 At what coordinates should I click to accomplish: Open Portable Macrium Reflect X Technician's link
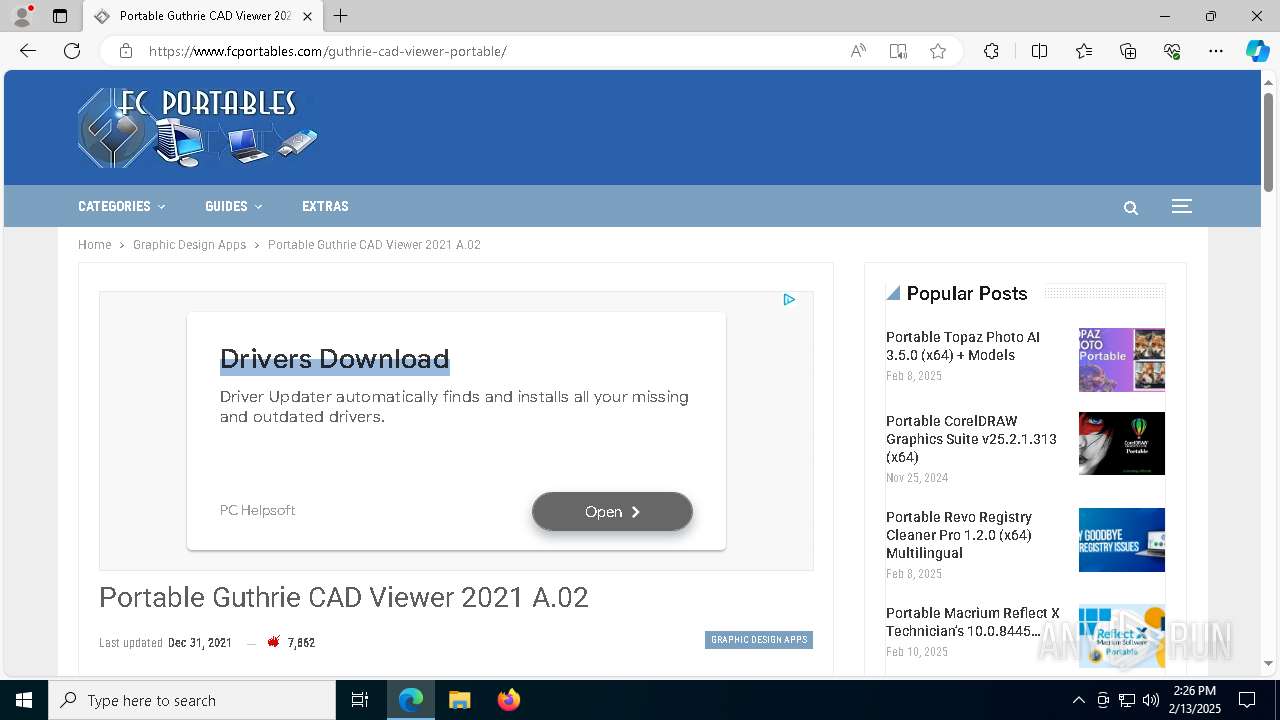click(x=973, y=622)
